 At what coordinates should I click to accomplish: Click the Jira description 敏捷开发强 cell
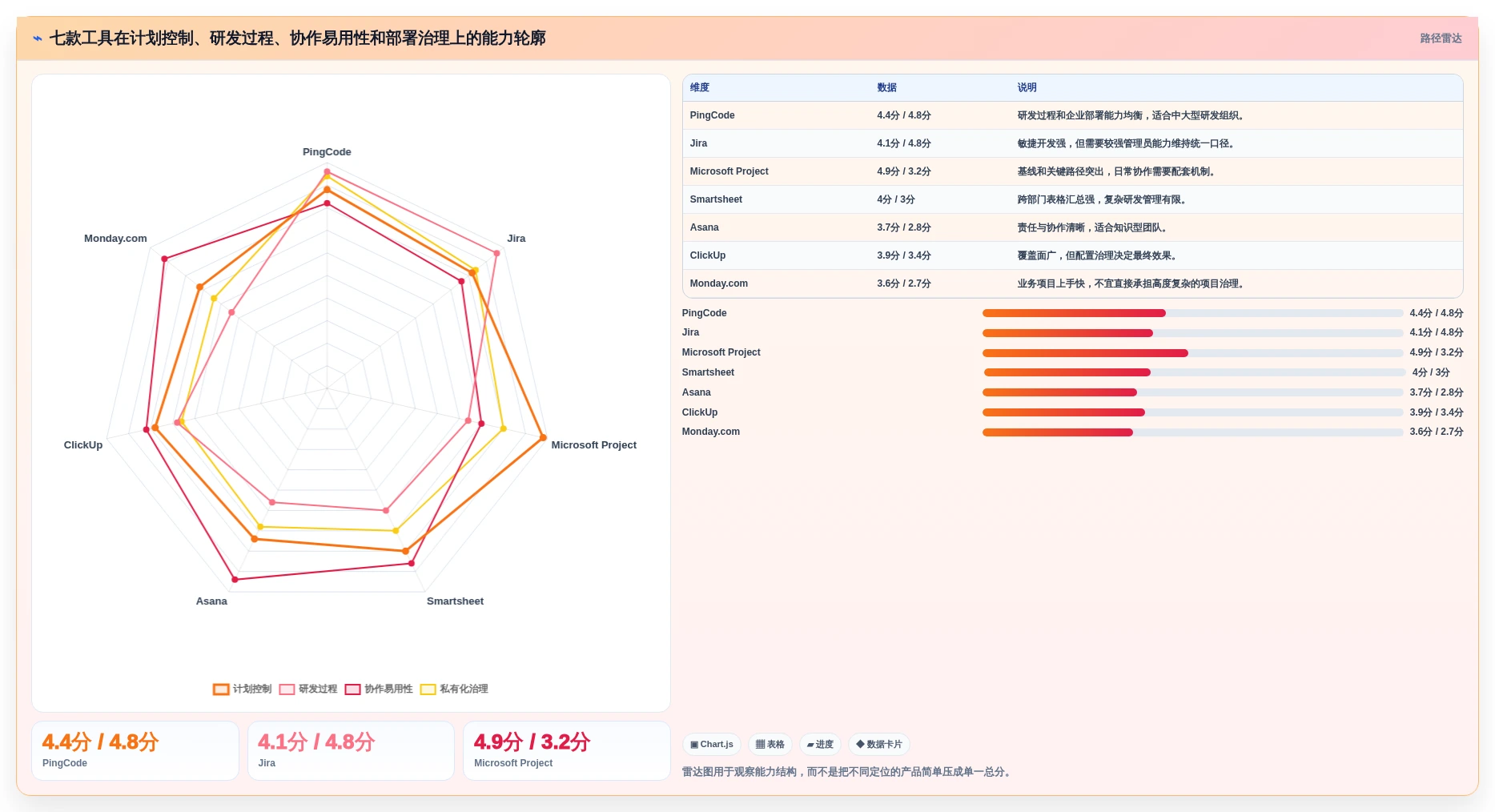tap(1127, 143)
